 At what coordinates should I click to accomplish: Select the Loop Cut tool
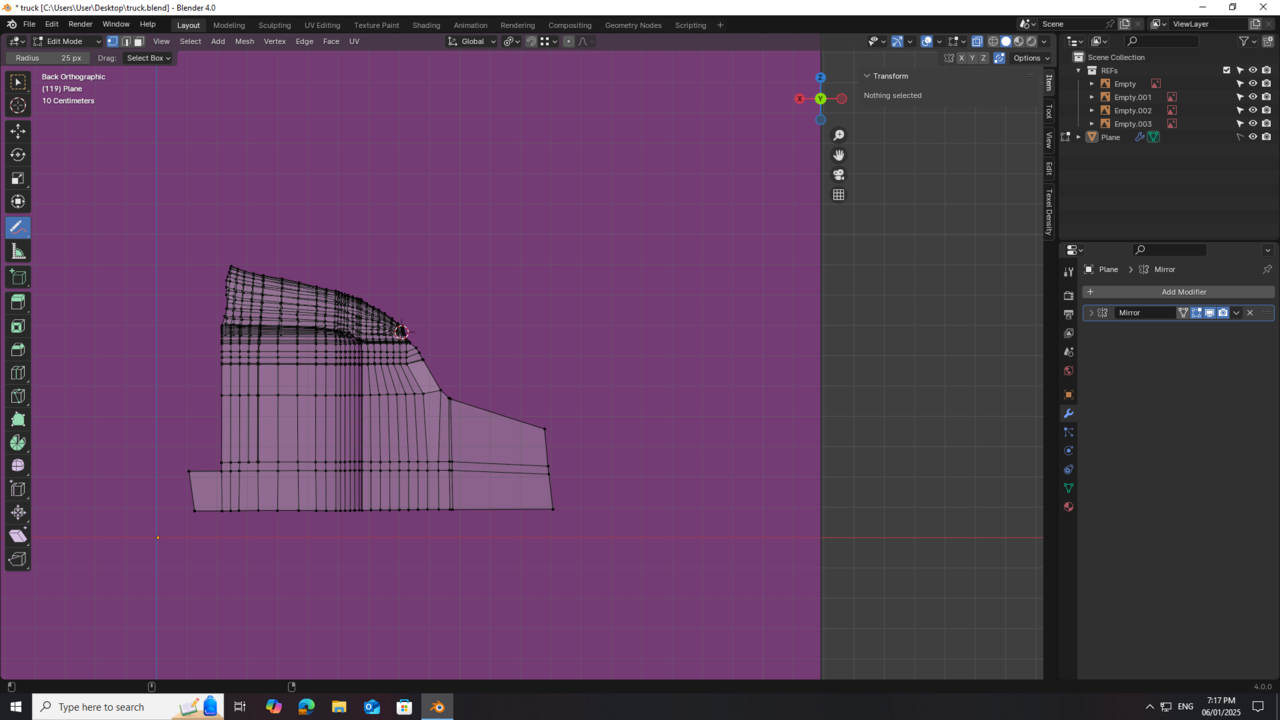(x=18, y=373)
